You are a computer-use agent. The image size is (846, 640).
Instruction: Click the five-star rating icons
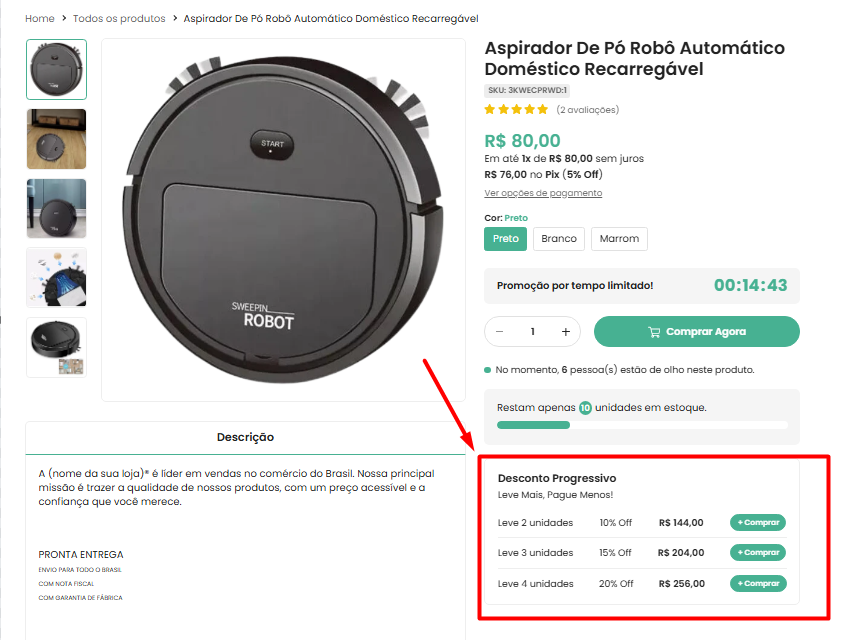coord(516,110)
